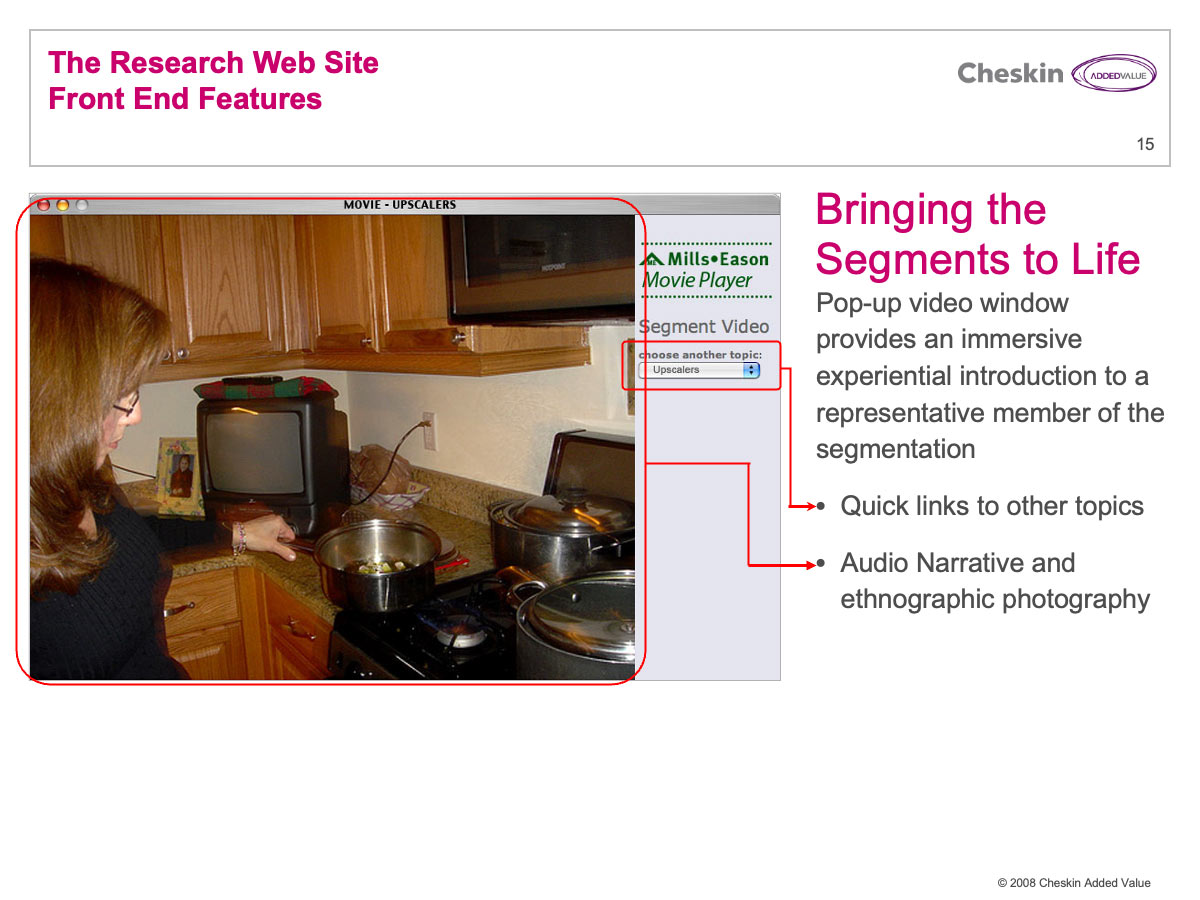Click the red close window button

[43, 205]
